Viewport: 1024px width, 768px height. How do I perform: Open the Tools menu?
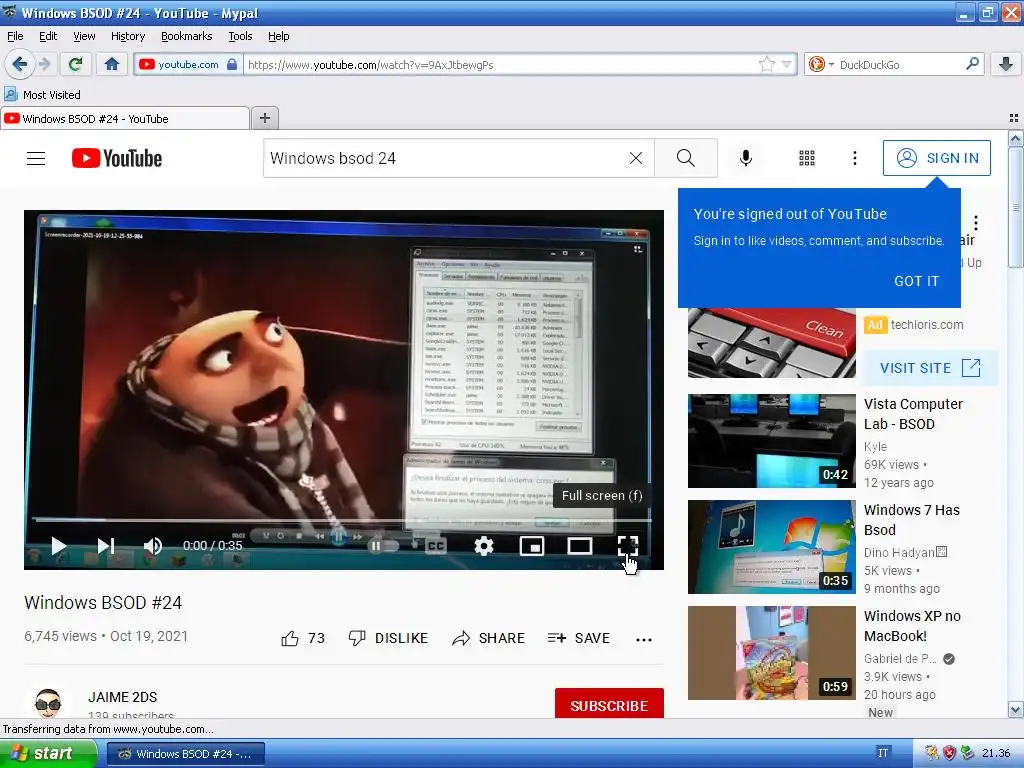pyautogui.click(x=240, y=37)
